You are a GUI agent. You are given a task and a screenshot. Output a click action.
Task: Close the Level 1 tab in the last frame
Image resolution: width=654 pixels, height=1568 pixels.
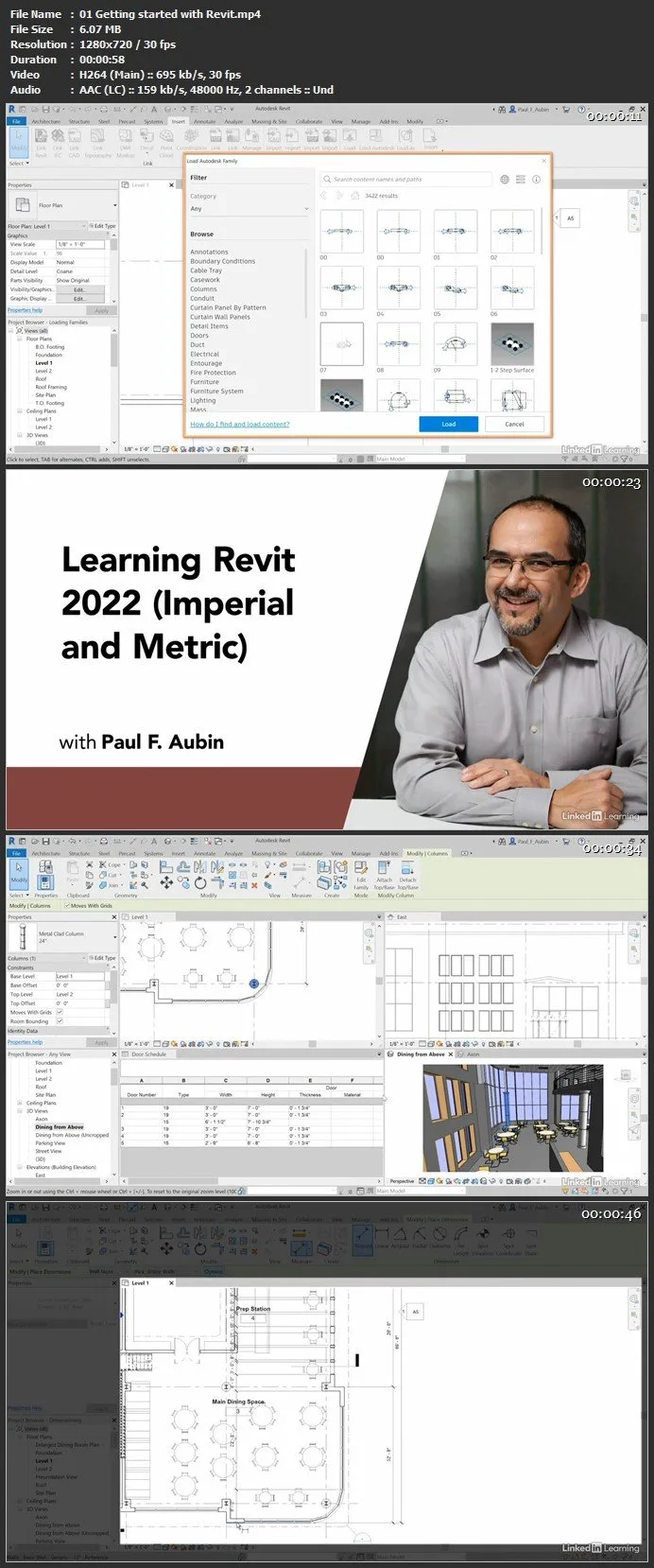[171, 1283]
